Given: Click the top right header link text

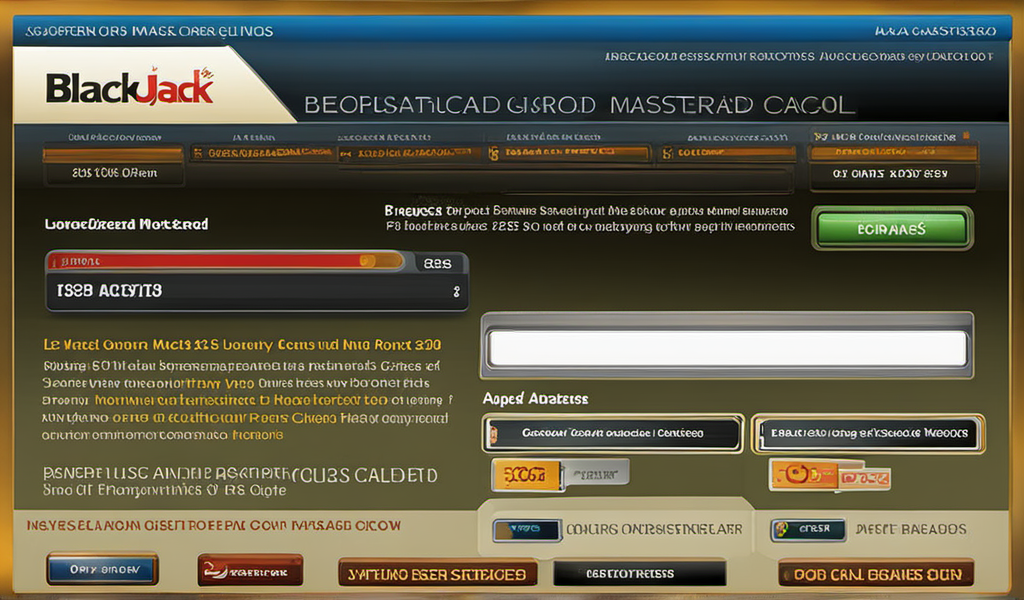Looking at the screenshot, I should point(934,31).
